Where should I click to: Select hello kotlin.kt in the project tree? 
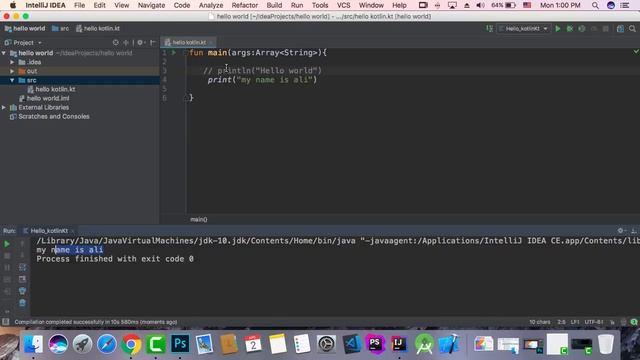tap(51, 89)
